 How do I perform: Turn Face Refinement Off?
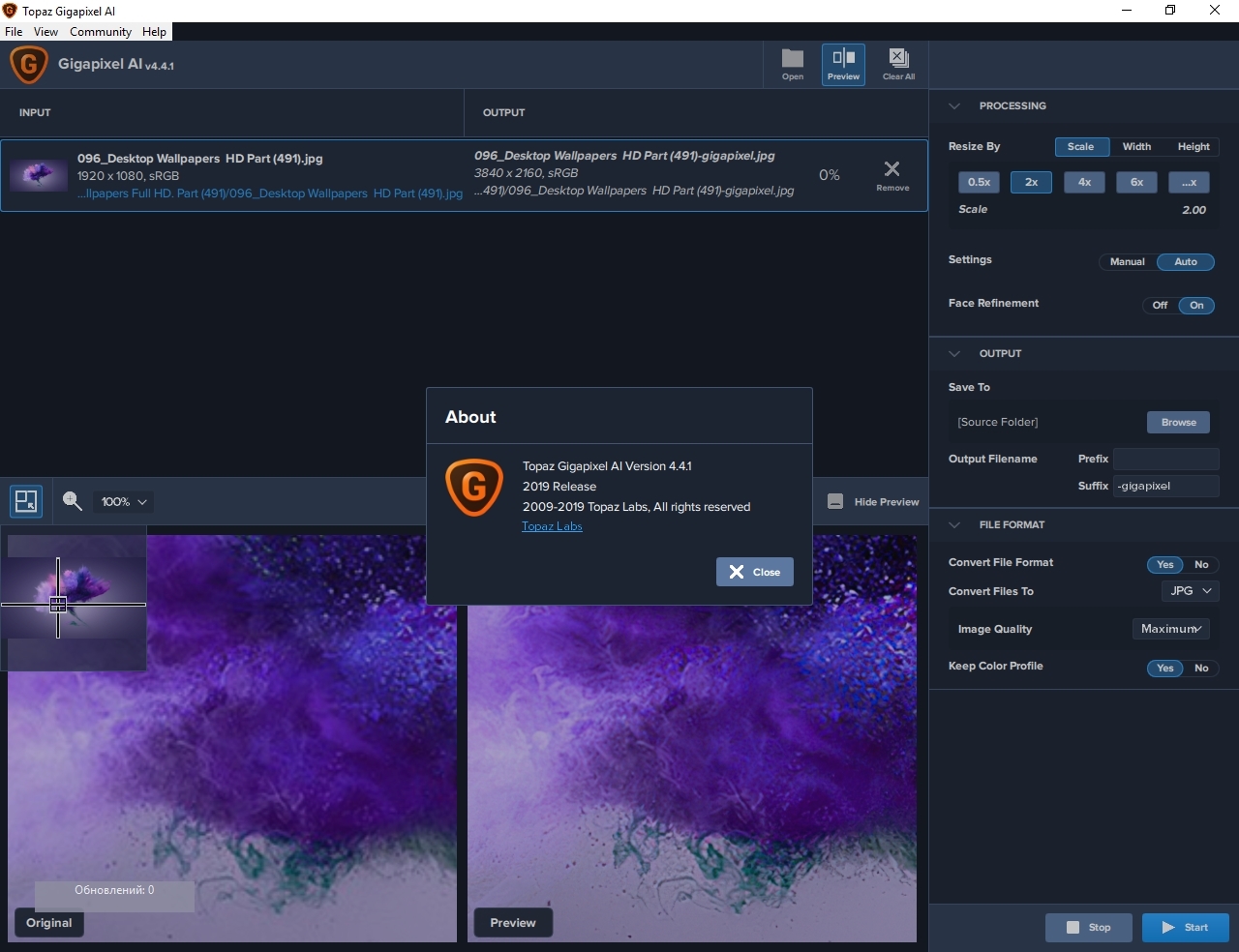pos(1160,306)
